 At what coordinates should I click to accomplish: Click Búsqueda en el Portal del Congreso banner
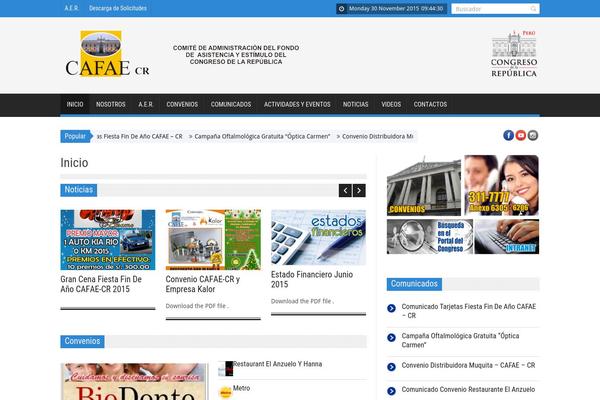pyautogui.click(x=430, y=237)
